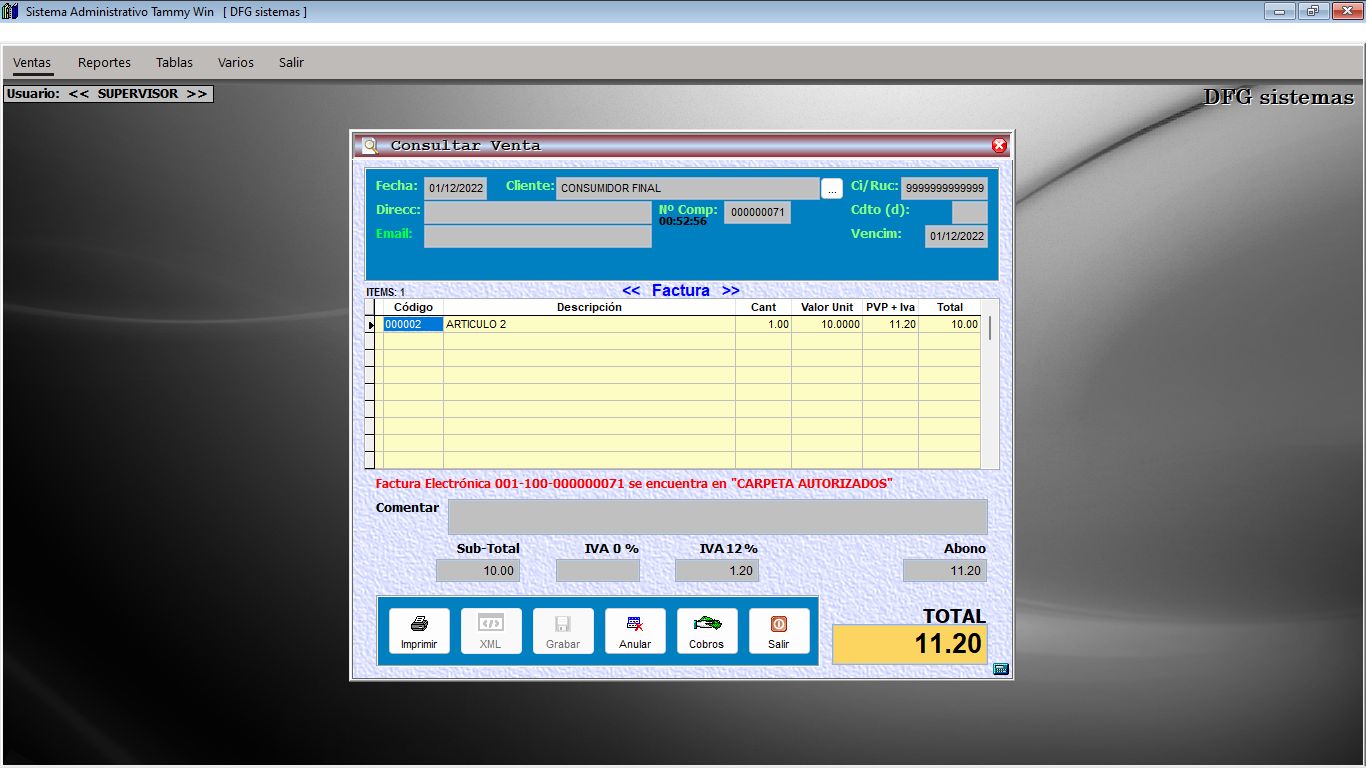
Task: Click the << Factura >> heading
Action: [x=681, y=290]
